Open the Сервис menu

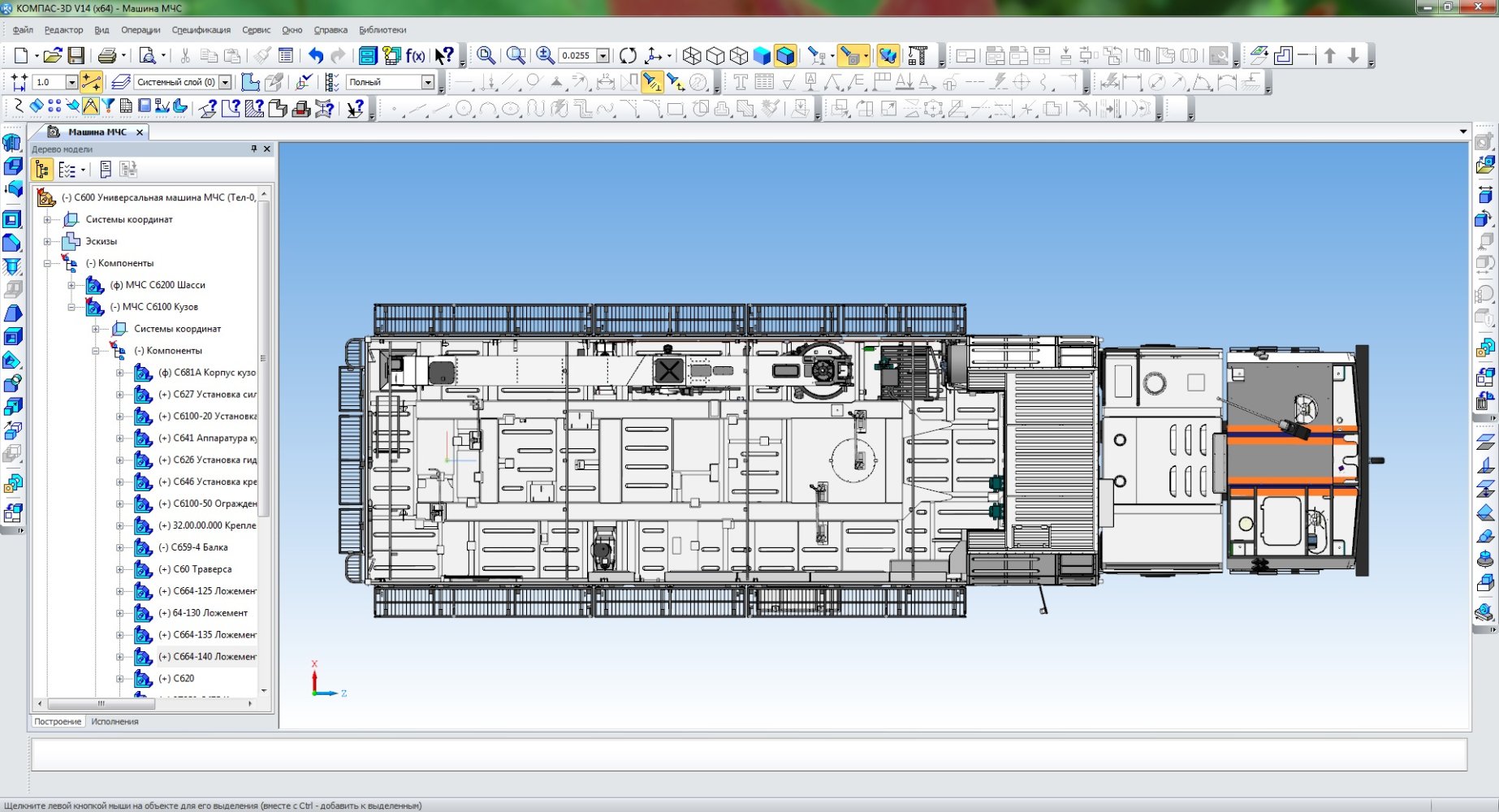click(x=256, y=30)
